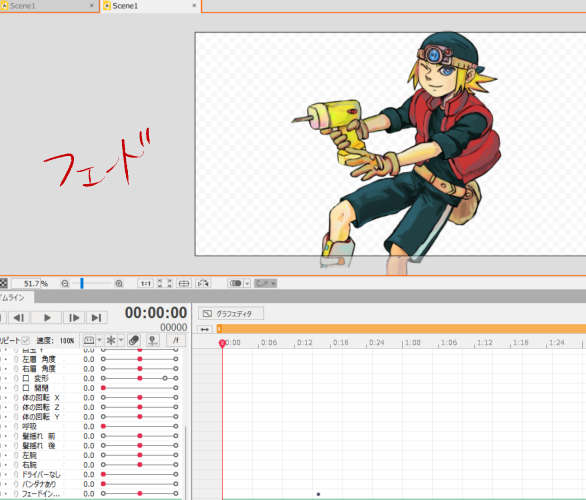Close the greyed-out Scene1 tab
The width and height of the screenshot is (586, 500).
point(92,6)
